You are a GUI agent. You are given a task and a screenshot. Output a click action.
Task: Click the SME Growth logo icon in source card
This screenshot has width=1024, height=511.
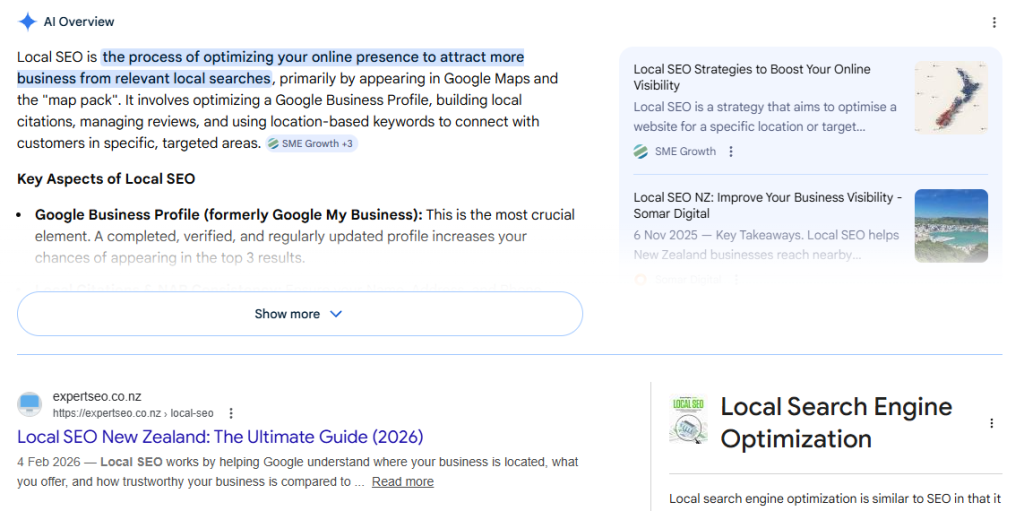pyautogui.click(x=641, y=152)
